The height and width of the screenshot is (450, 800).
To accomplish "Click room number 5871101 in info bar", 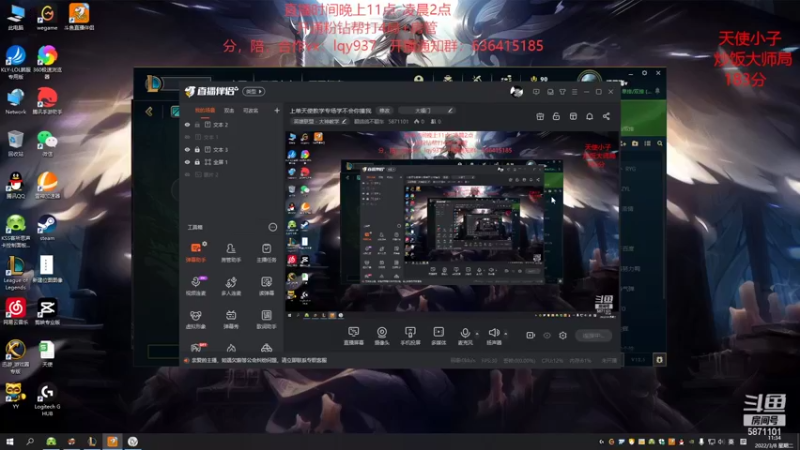I will (x=398, y=121).
